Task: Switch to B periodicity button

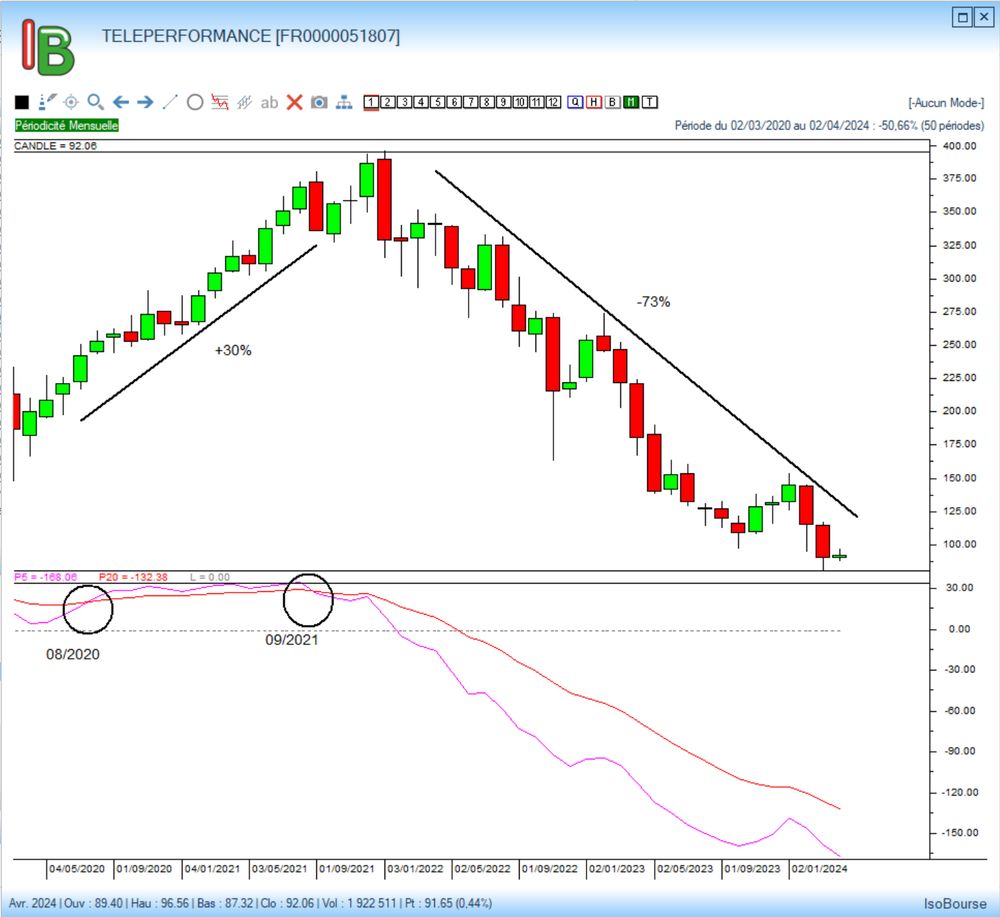Action: coord(612,102)
